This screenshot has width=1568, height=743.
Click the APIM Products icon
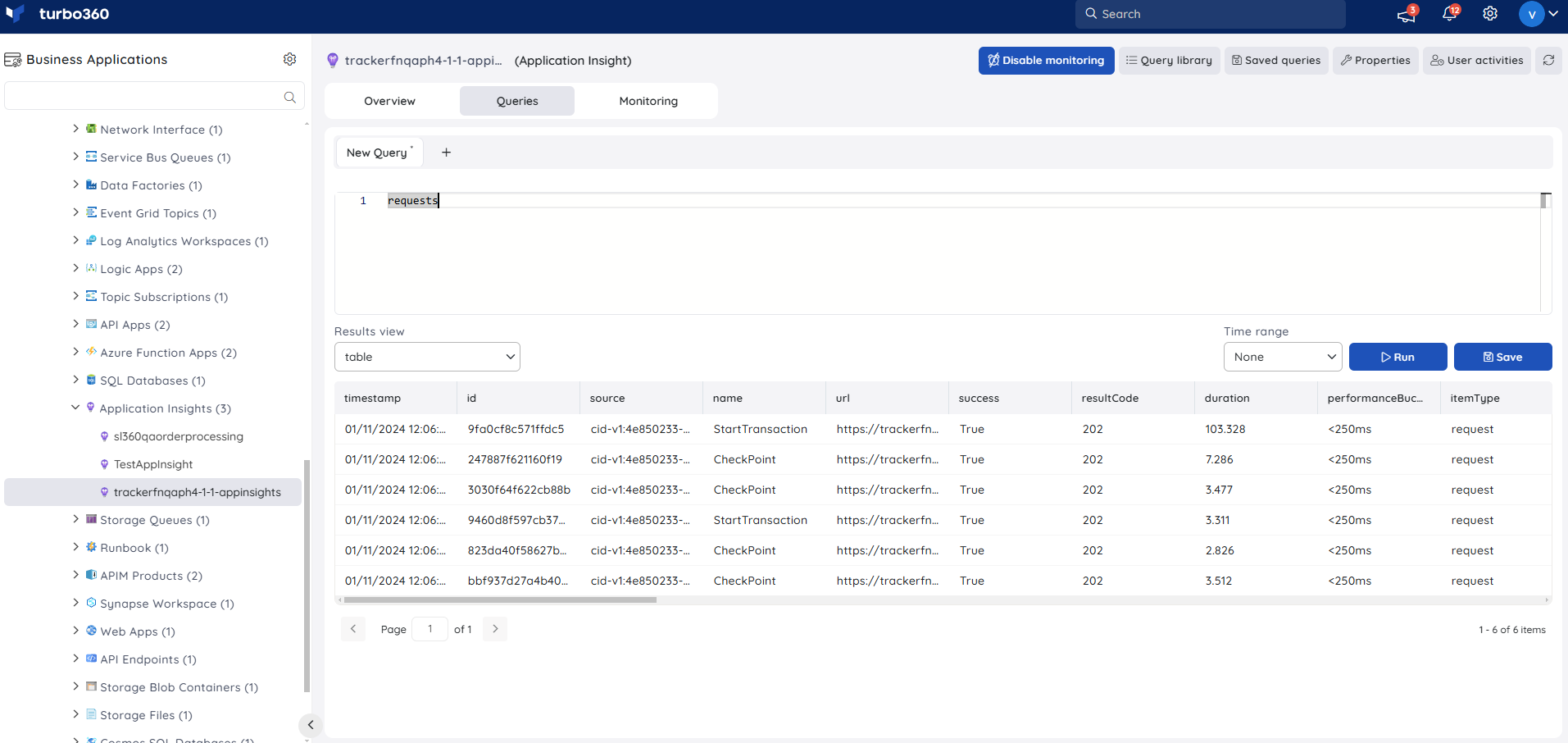(x=91, y=575)
